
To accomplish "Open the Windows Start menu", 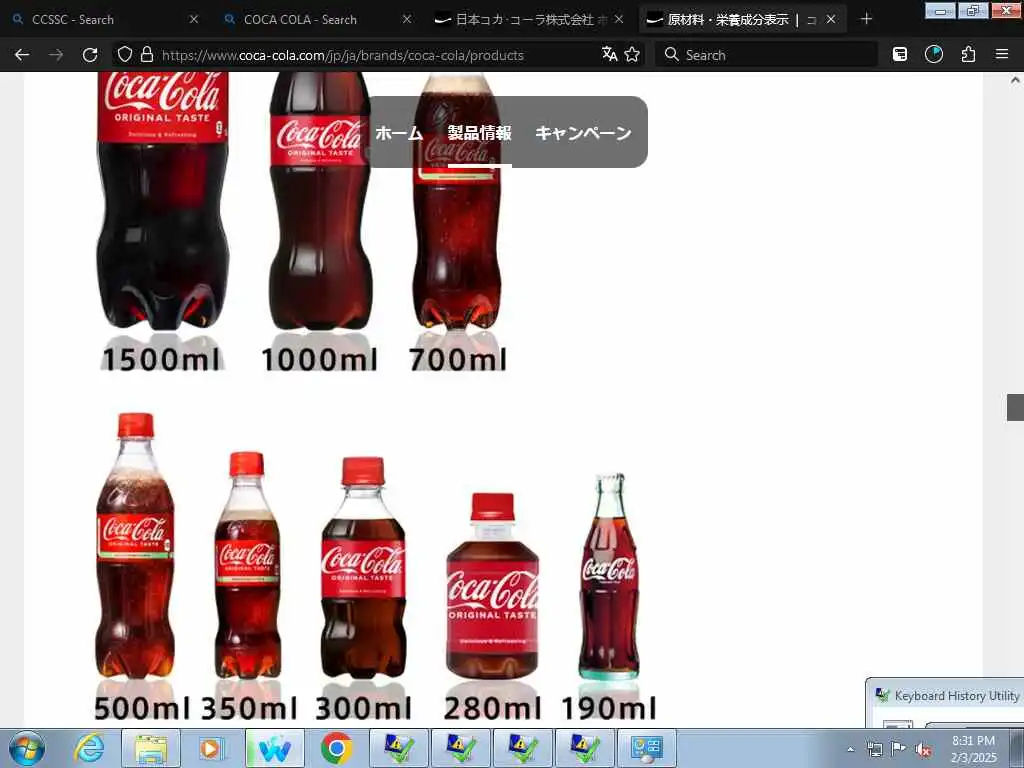I will coord(27,748).
